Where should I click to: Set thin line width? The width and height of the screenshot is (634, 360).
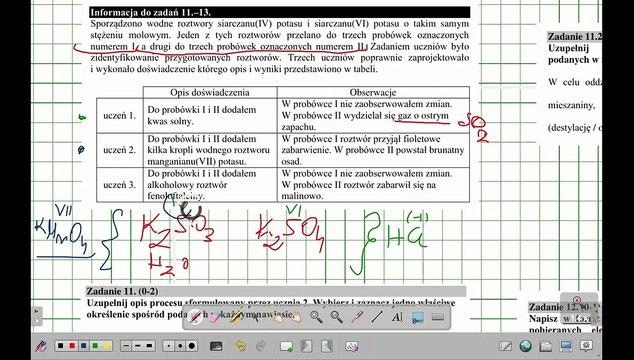pyautogui.click(x=127, y=346)
